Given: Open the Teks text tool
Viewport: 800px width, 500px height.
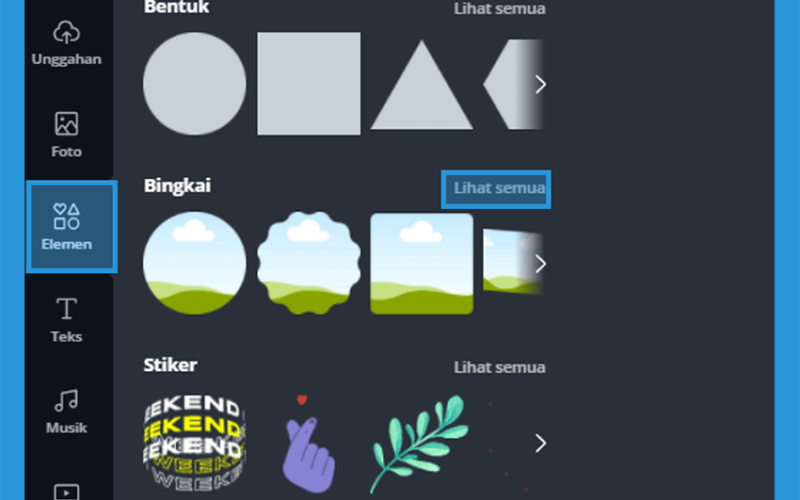Looking at the screenshot, I should (x=66, y=319).
